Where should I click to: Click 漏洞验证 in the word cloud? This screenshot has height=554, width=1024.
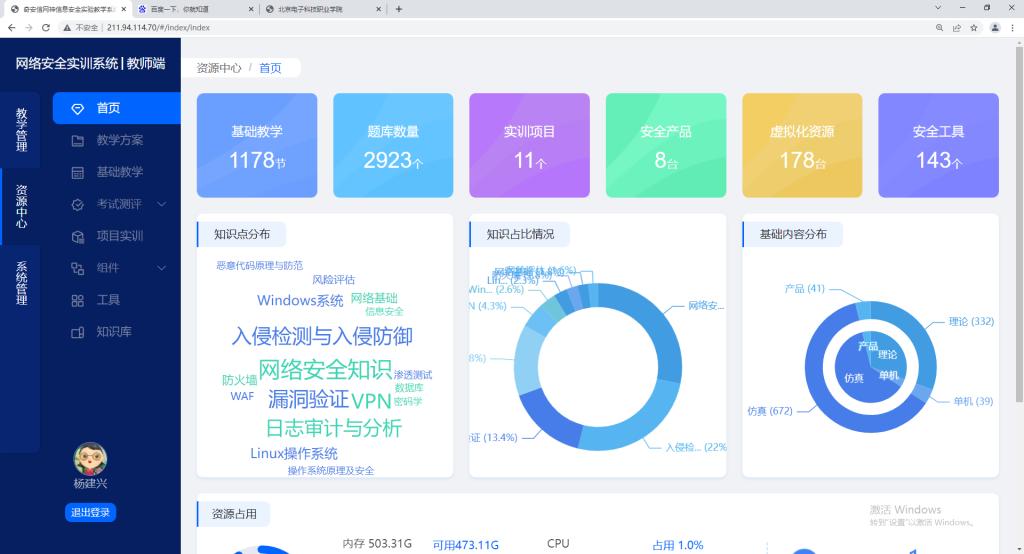[x=308, y=399]
